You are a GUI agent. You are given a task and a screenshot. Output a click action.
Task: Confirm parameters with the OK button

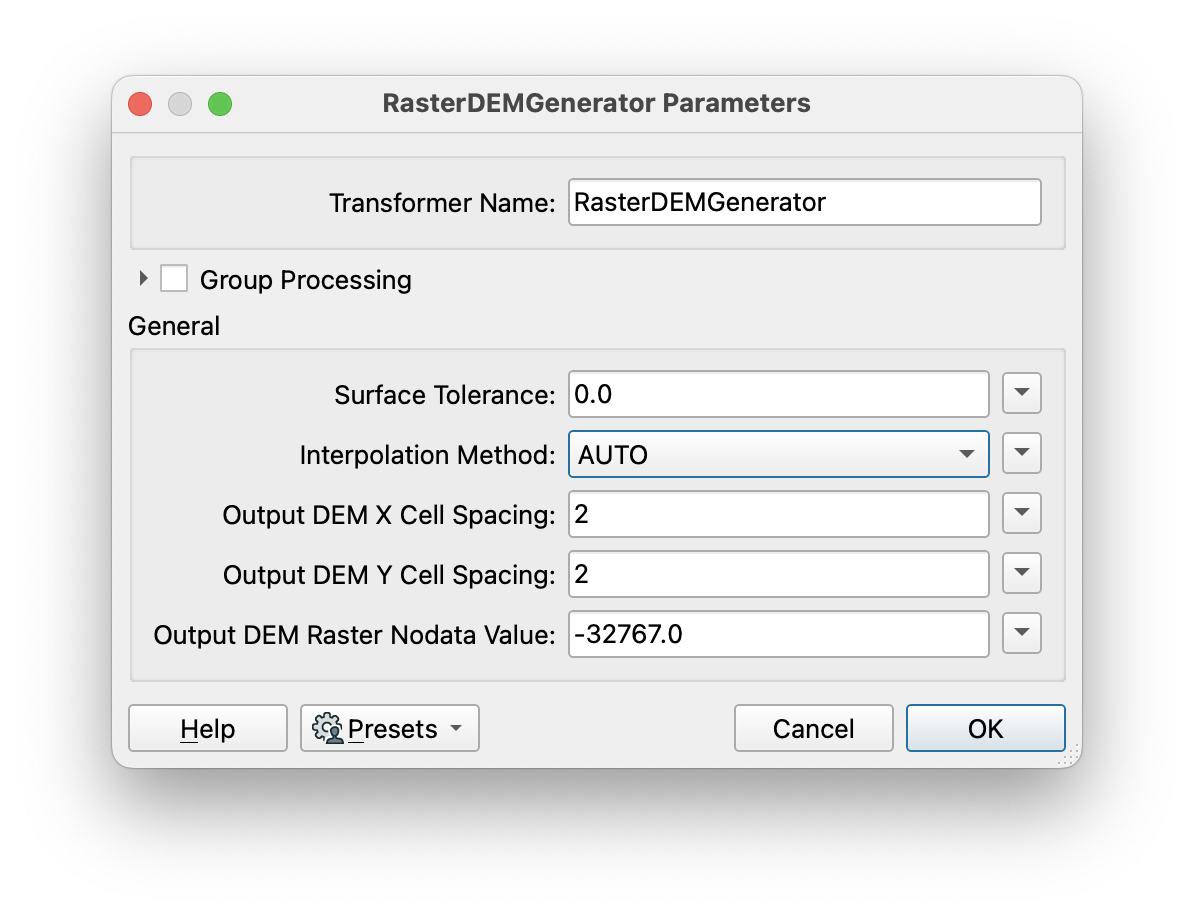[x=985, y=728]
